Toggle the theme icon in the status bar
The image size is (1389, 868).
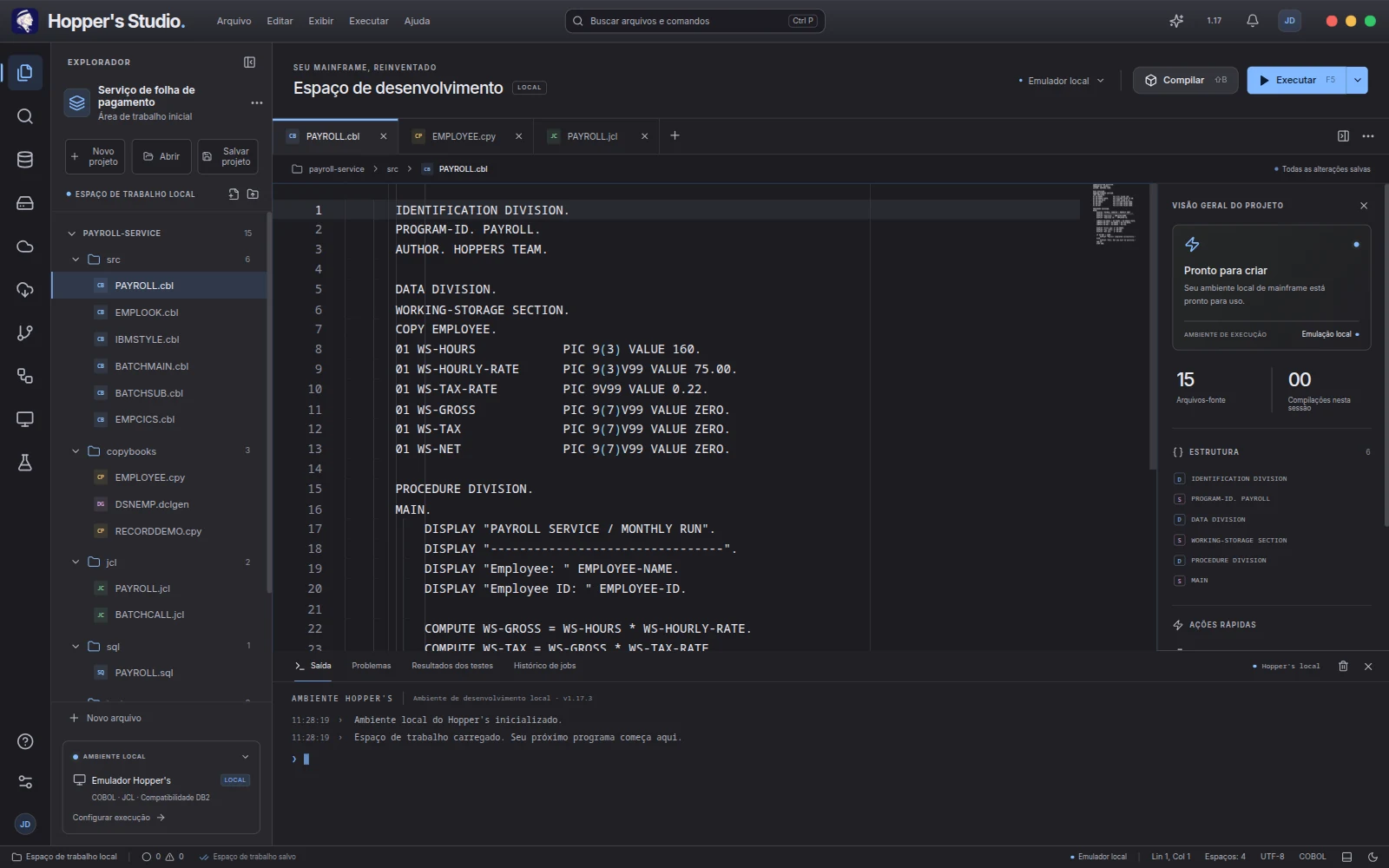[1373, 857]
